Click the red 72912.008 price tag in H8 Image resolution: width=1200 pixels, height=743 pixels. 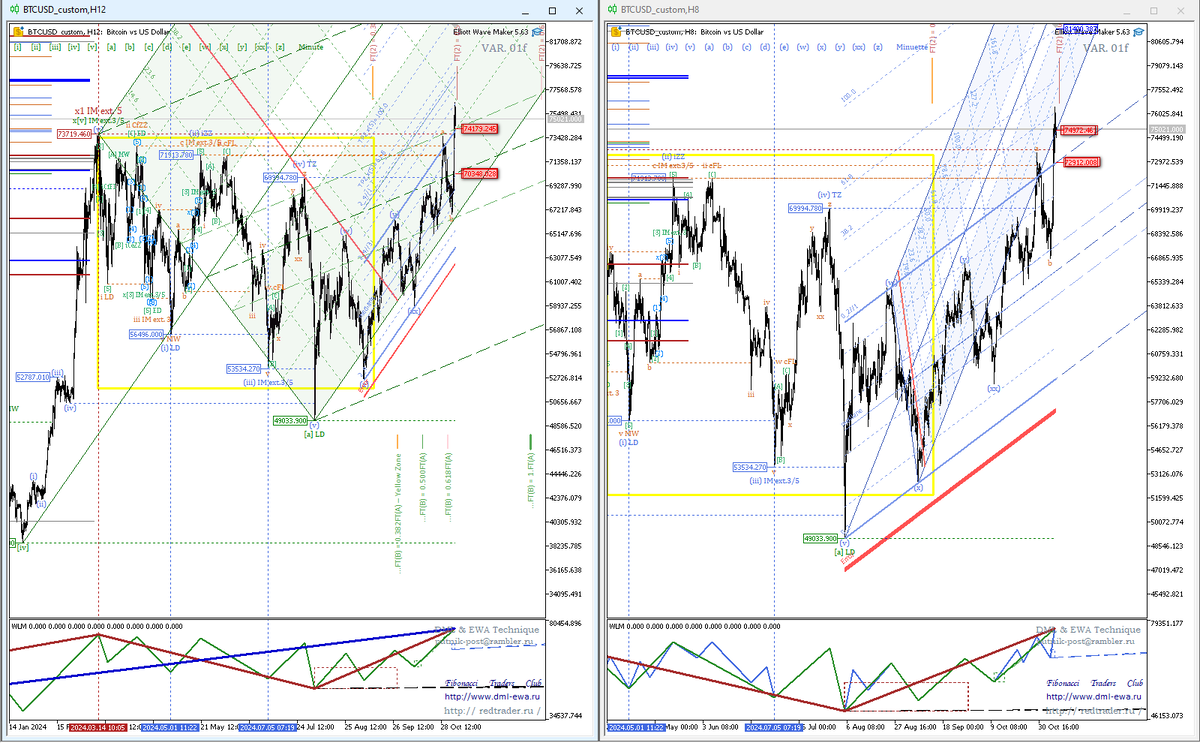coord(1082,161)
